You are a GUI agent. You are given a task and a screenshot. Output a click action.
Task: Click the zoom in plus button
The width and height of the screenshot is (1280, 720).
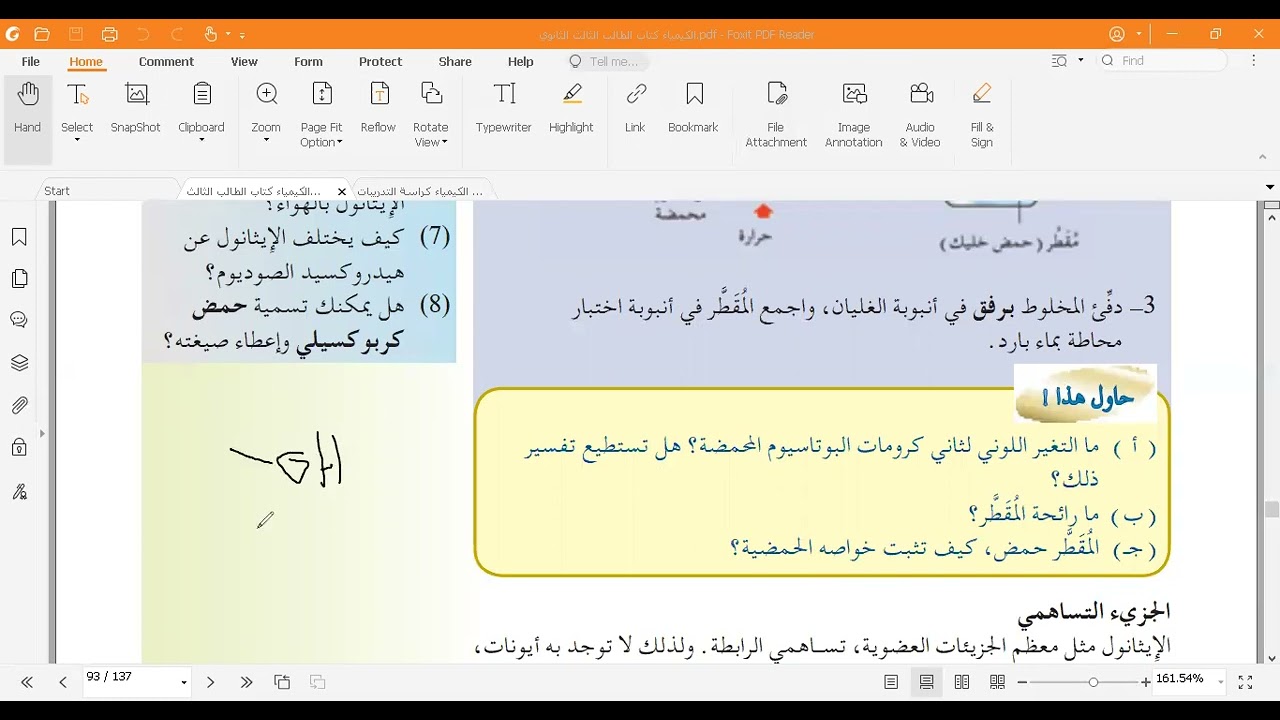[1145, 682]
